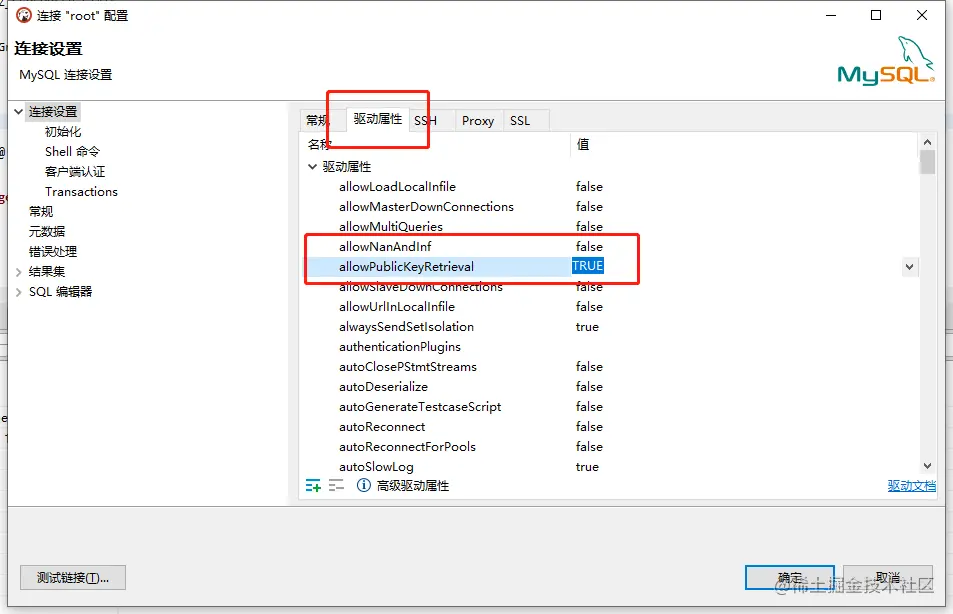Expand the SQL 编辑器 tree node

pos(19,292)
